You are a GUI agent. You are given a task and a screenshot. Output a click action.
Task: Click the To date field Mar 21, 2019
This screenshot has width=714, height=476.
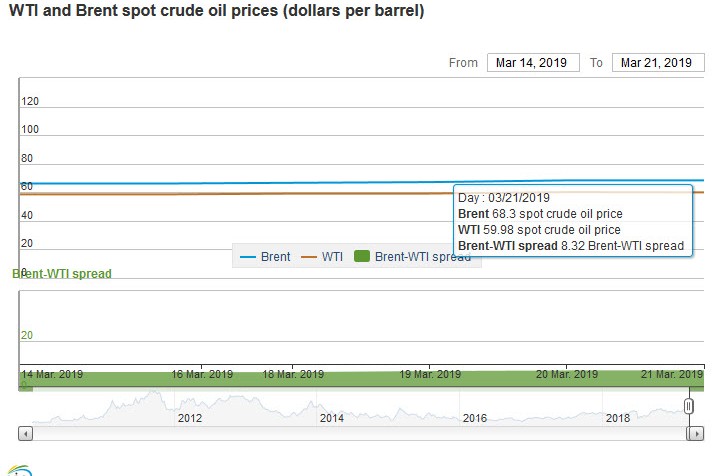[658, 62]
